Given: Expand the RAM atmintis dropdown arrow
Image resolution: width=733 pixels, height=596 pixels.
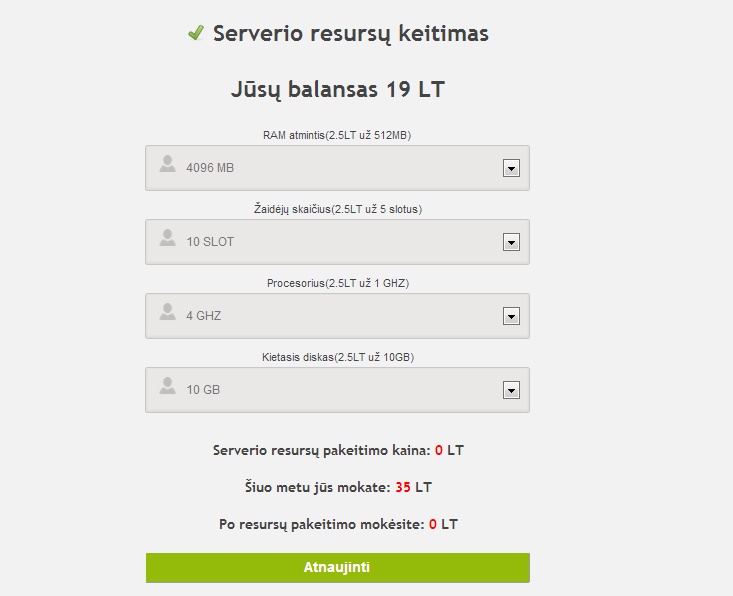Looking at the screenshot, I should pos(511,168).
